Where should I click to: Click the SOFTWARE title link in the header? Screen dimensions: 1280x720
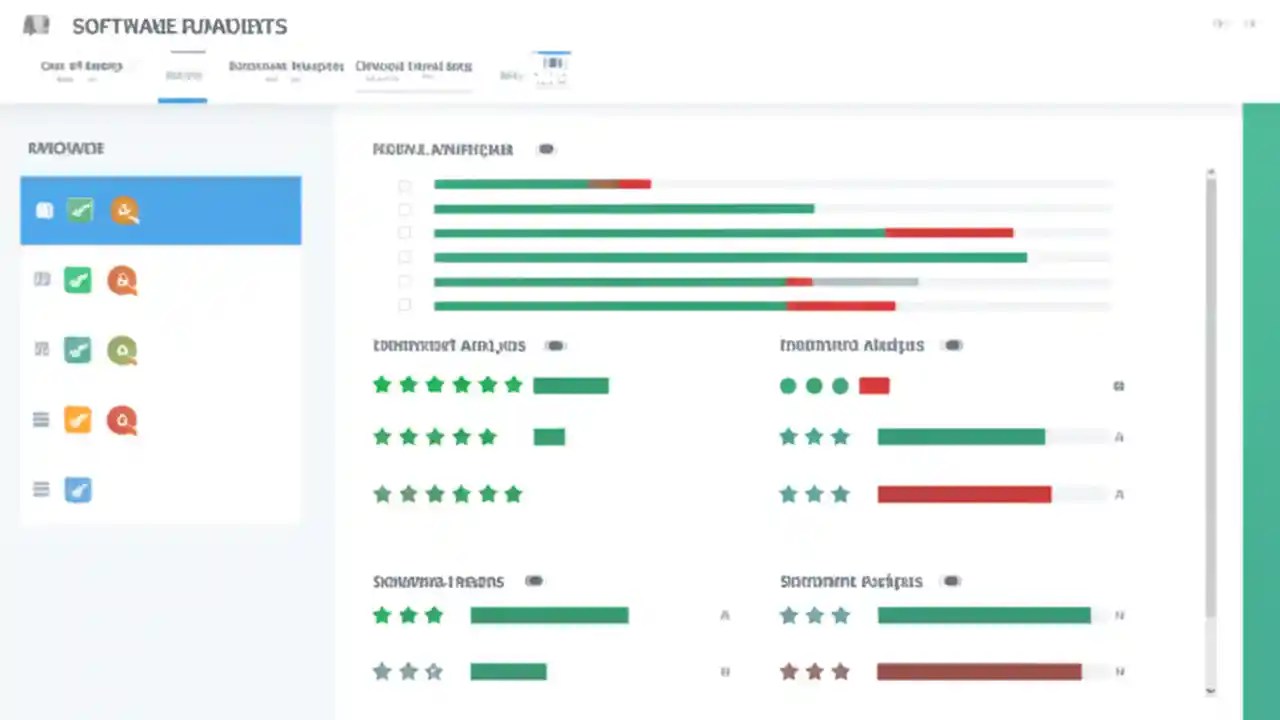click(x=179, y=26)
